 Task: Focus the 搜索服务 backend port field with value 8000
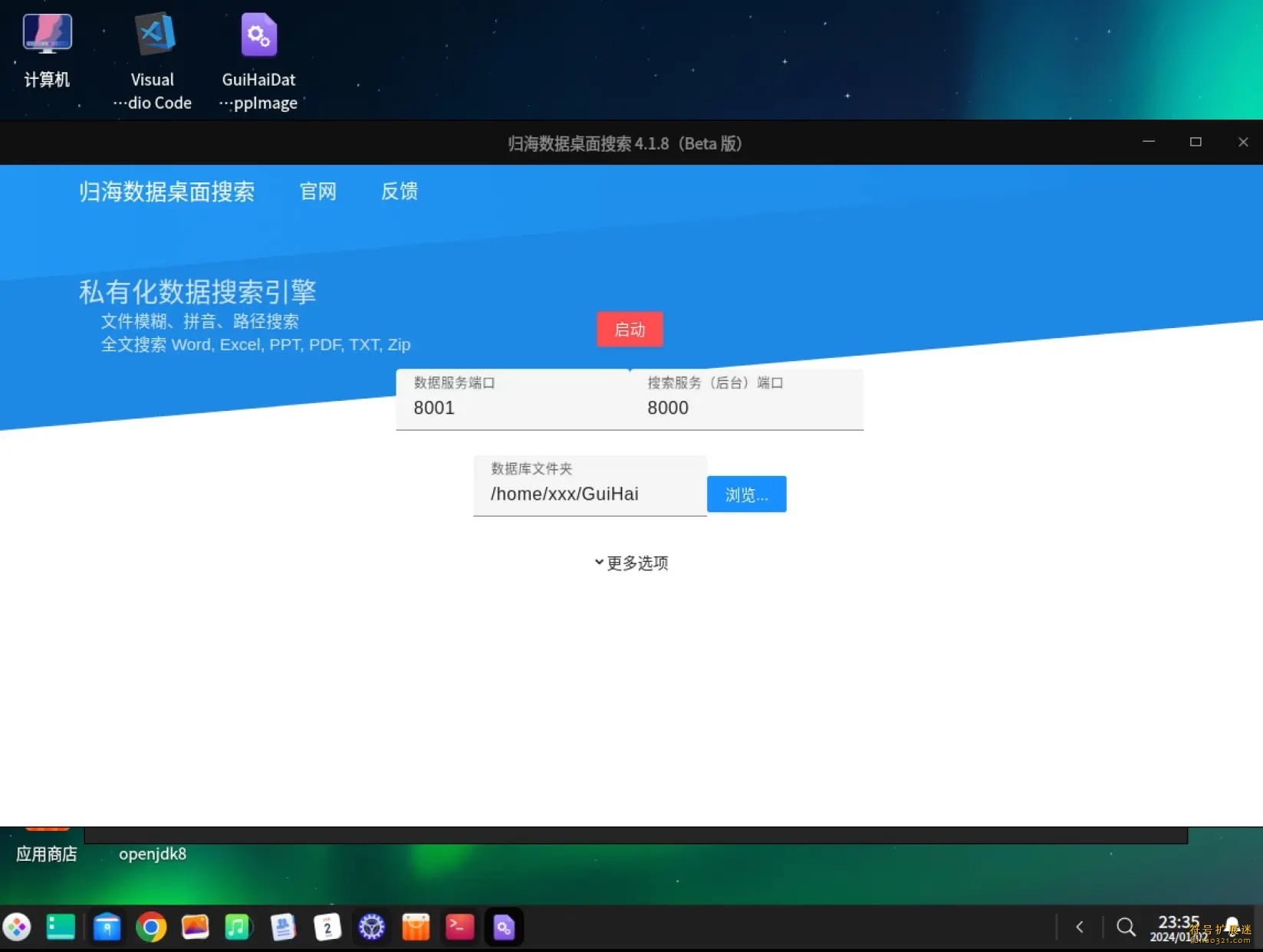pyautogui.click(x=747, y=399)
